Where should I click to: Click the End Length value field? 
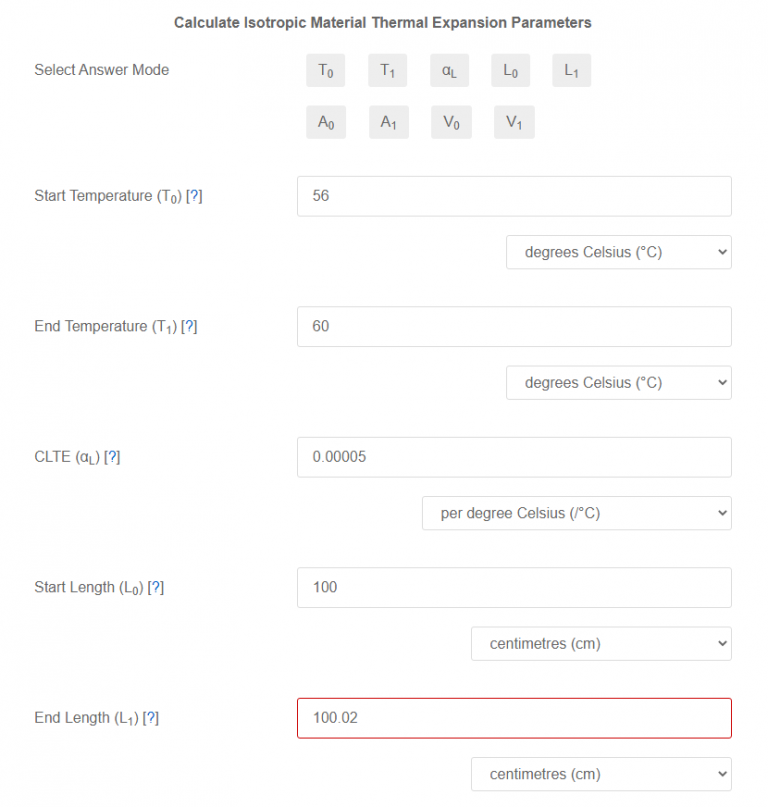(x=513, y=718)
